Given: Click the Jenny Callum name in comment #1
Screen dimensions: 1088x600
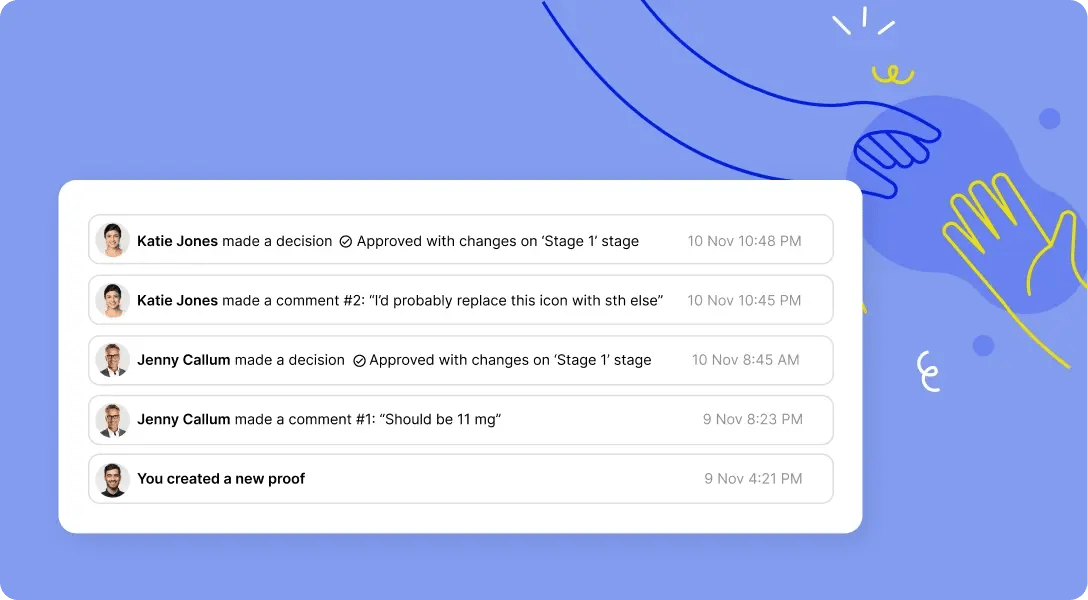Looking at the screenshot, I should (x=184, y=420).
